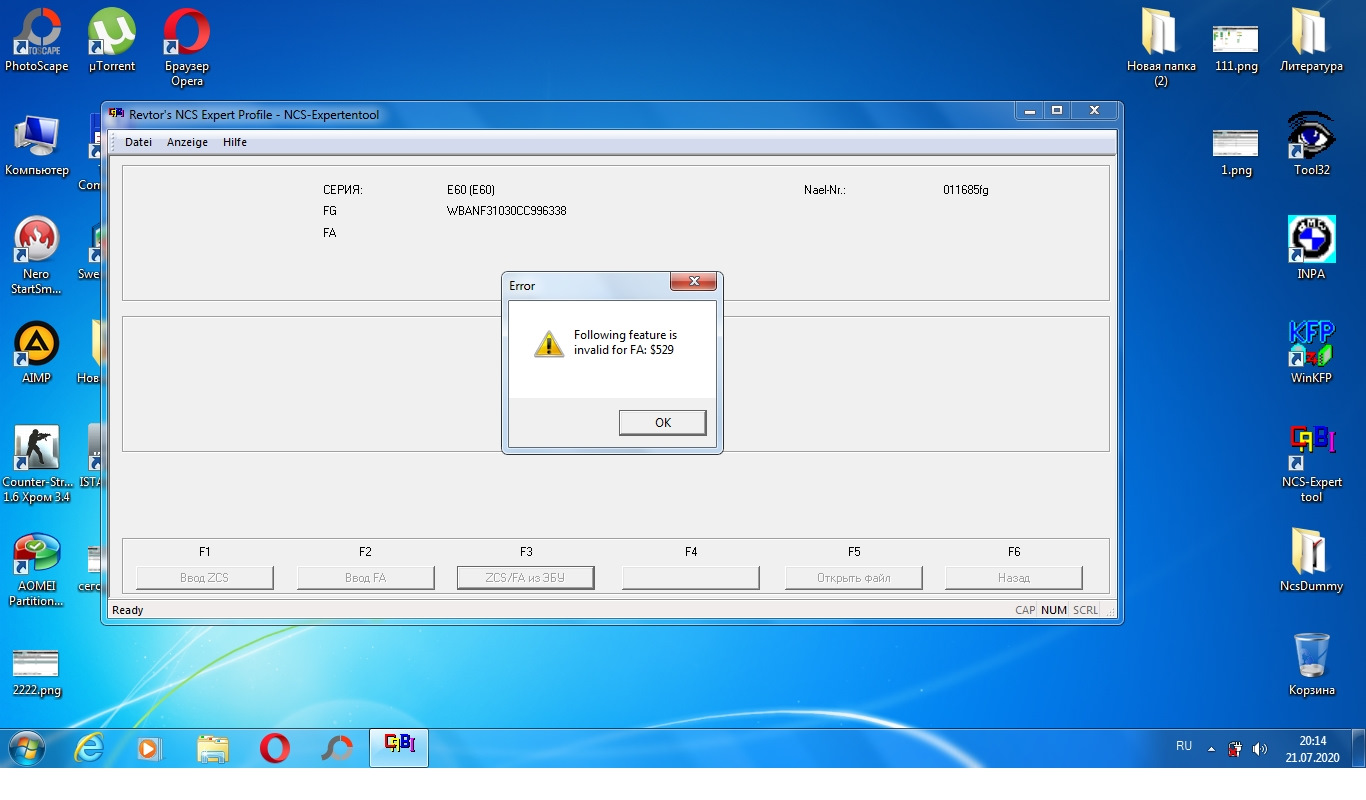Open Opera from the taskbar
The height and width of the screenshot is (800, 1366).
point(275,748)
